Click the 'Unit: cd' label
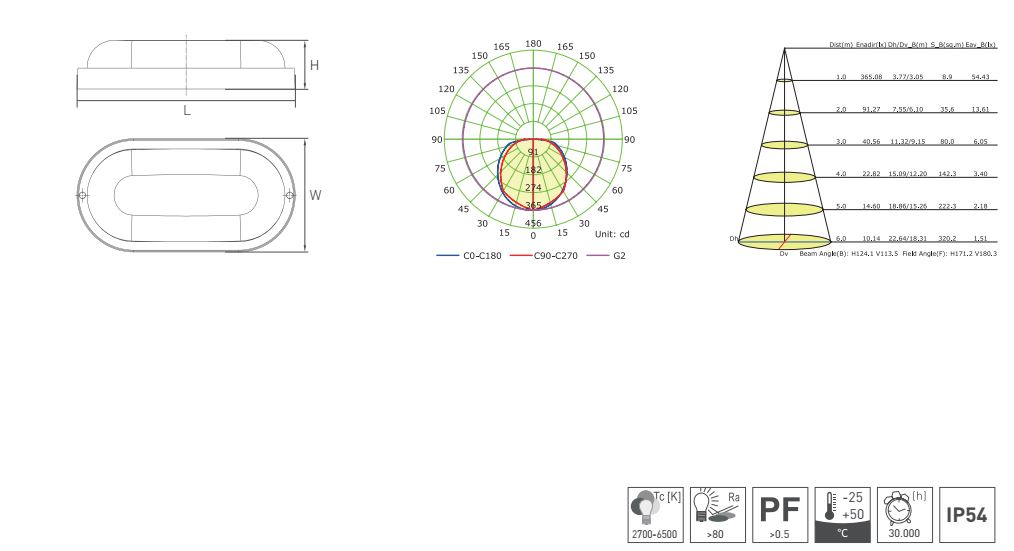The image size is (1014, 551). (612, 234)
